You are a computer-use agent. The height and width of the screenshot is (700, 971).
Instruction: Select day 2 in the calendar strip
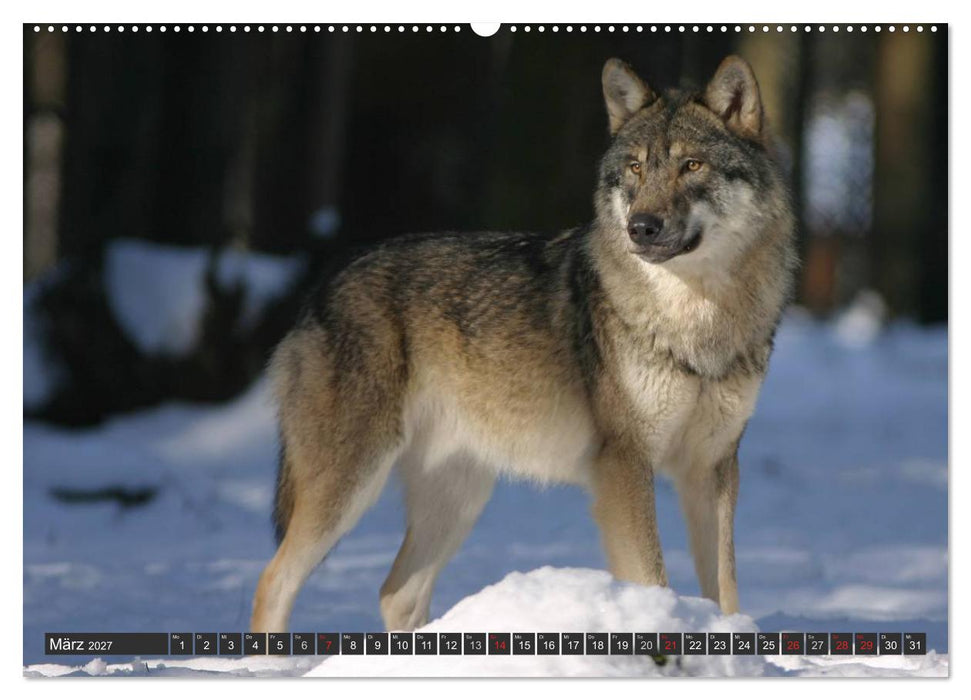(206, 644)
